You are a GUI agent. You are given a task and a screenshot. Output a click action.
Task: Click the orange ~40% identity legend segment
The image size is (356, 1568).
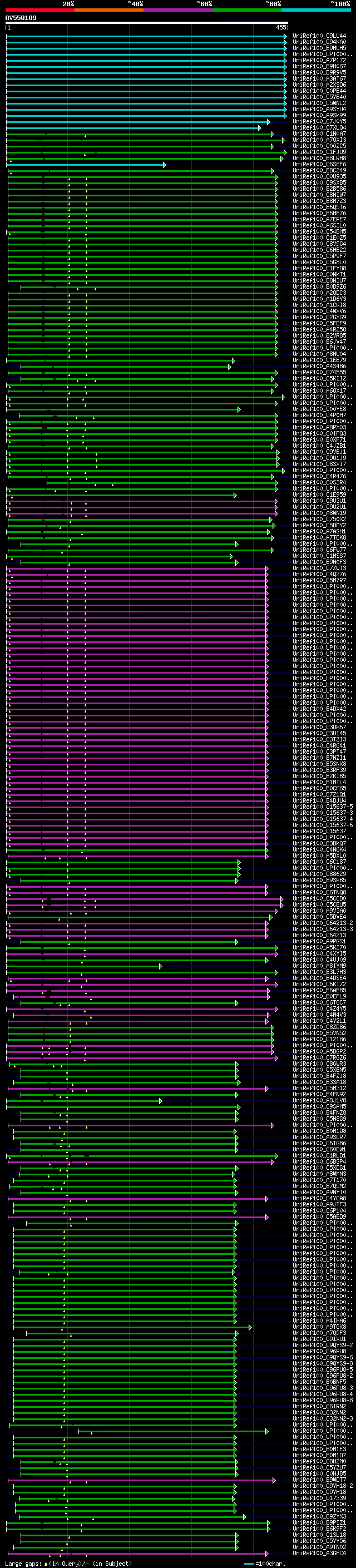[x=109, y=10]
